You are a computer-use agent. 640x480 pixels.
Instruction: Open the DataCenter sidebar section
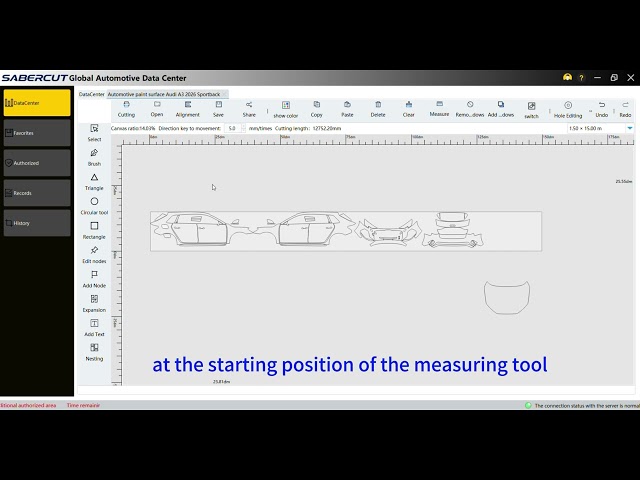[37, 103]
